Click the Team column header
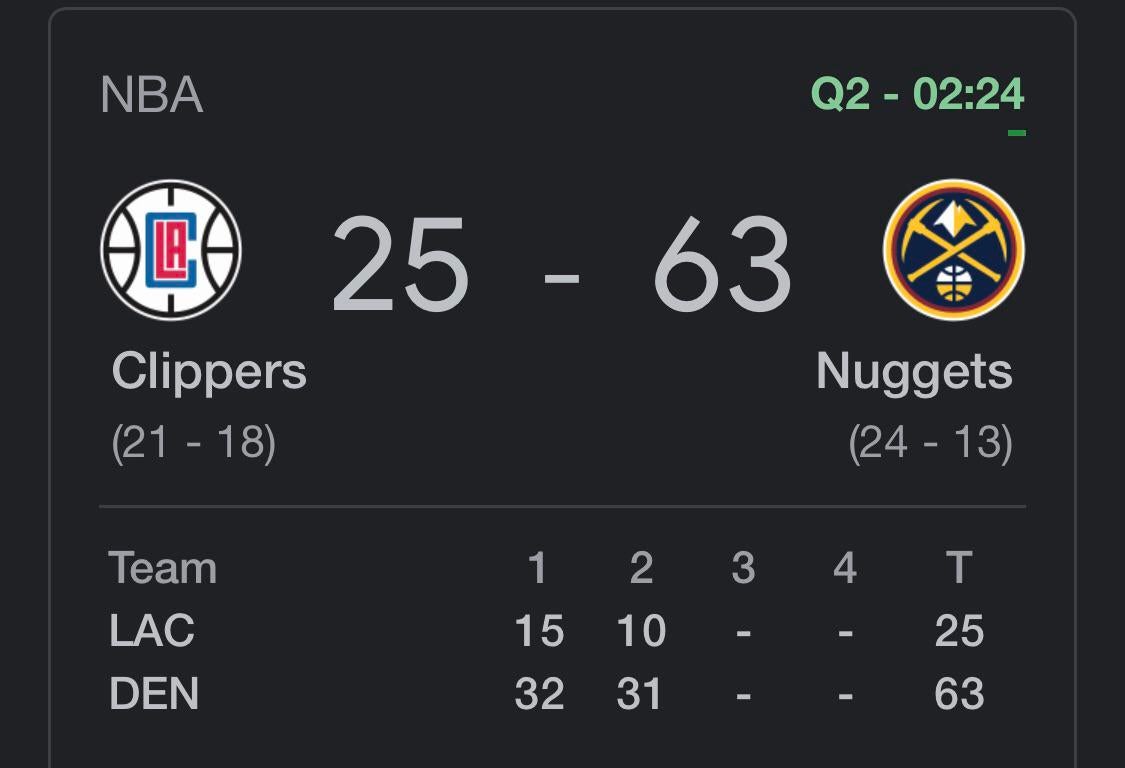1125x768 pixels. (162, 568)
